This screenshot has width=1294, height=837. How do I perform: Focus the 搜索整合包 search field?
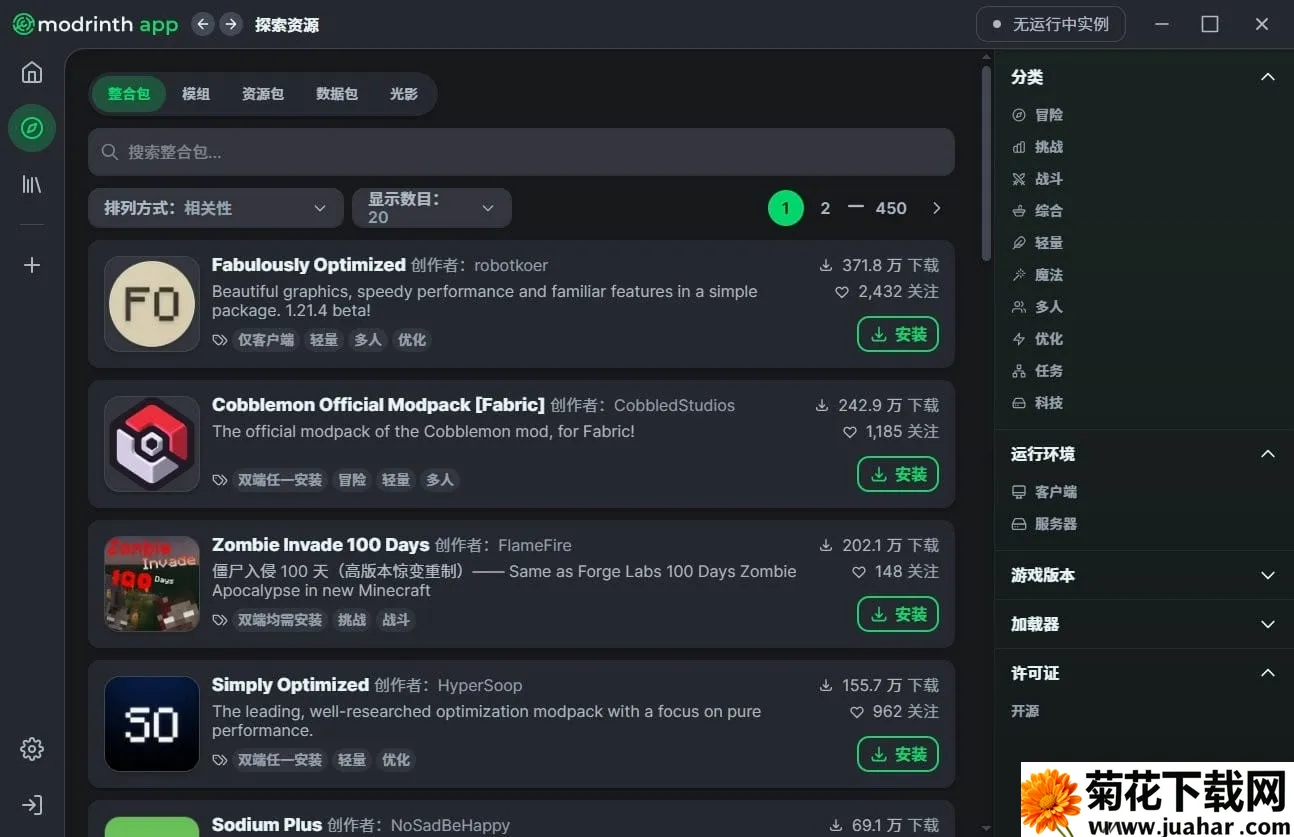click(x=521, y=152)
